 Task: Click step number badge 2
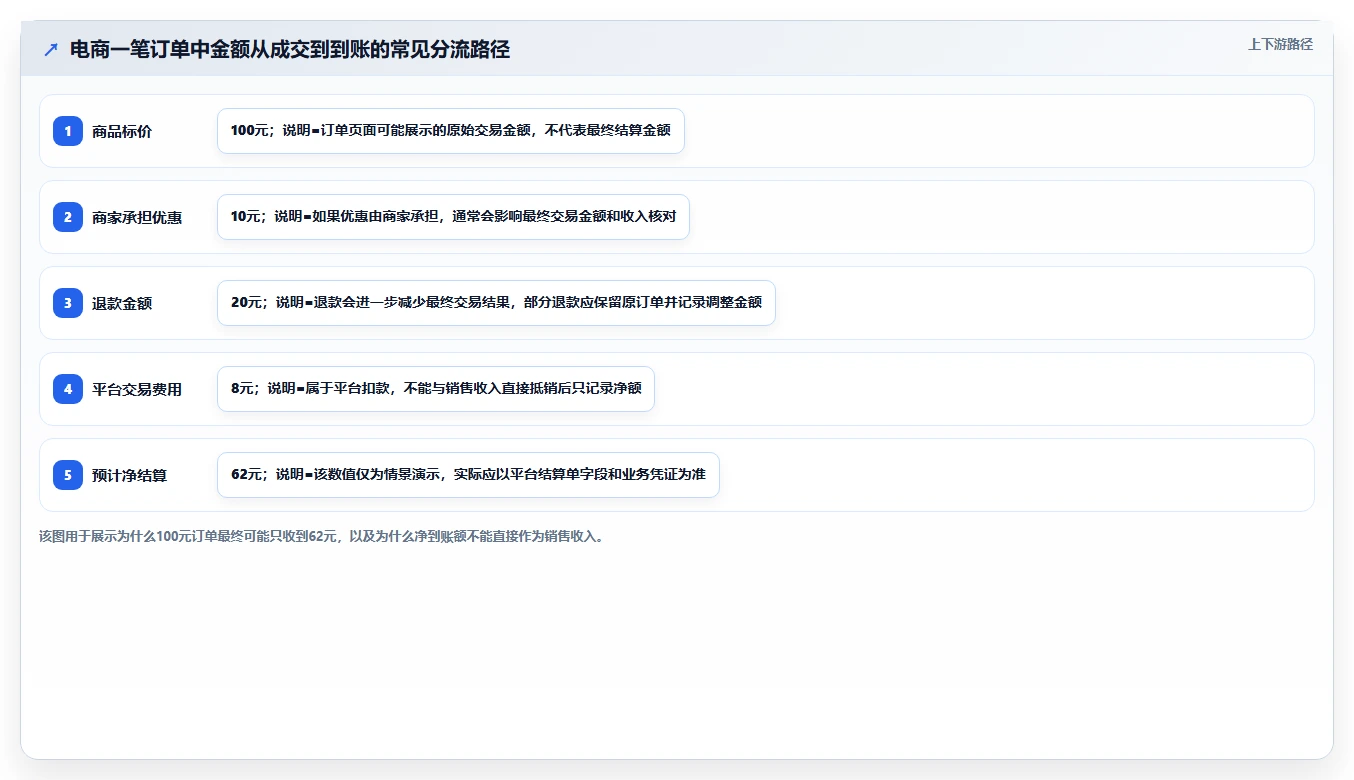click(68, 217)
